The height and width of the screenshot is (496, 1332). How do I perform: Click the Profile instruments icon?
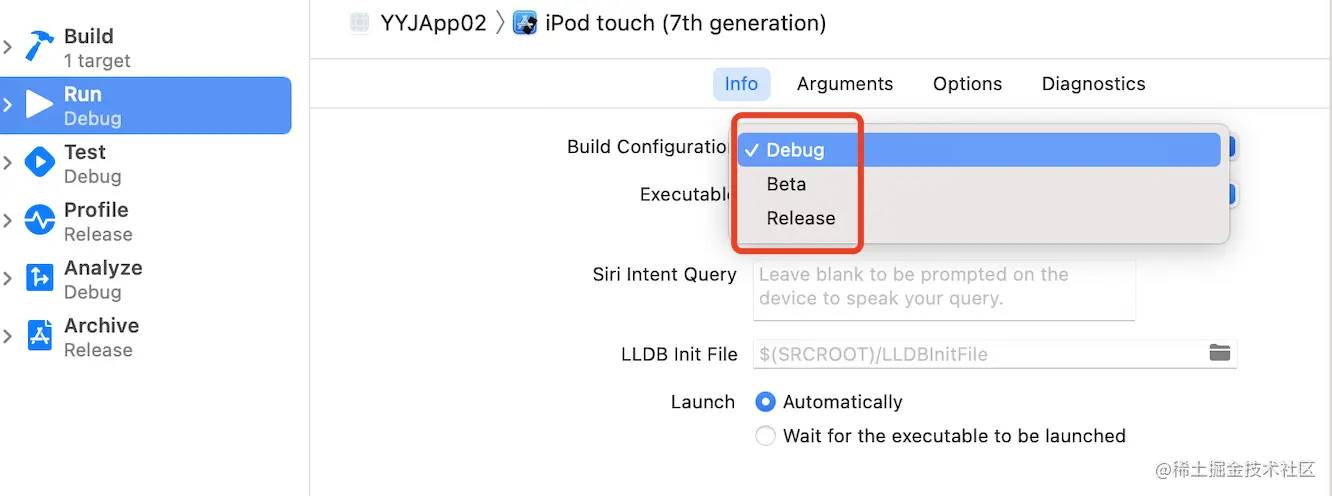click(39, 221)
